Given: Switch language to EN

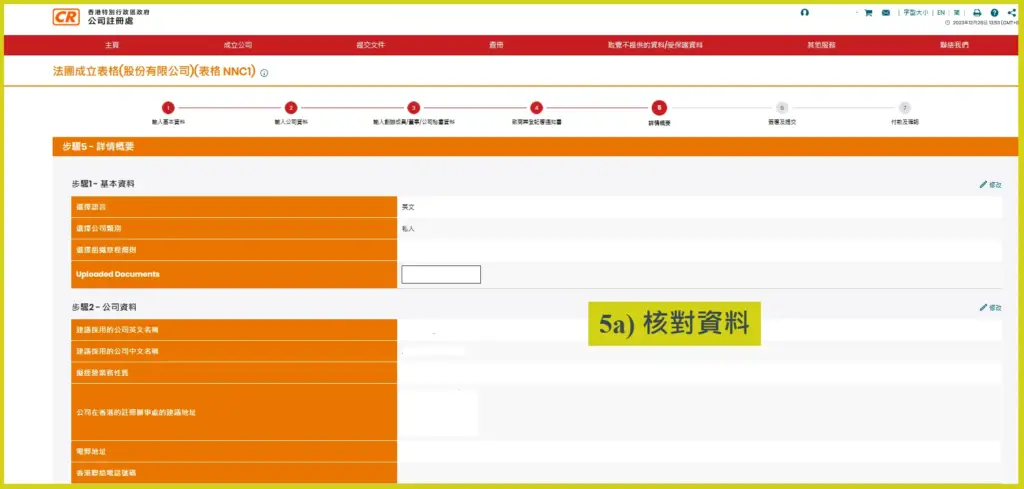Looking at the screenshot, I should point(941,13).
